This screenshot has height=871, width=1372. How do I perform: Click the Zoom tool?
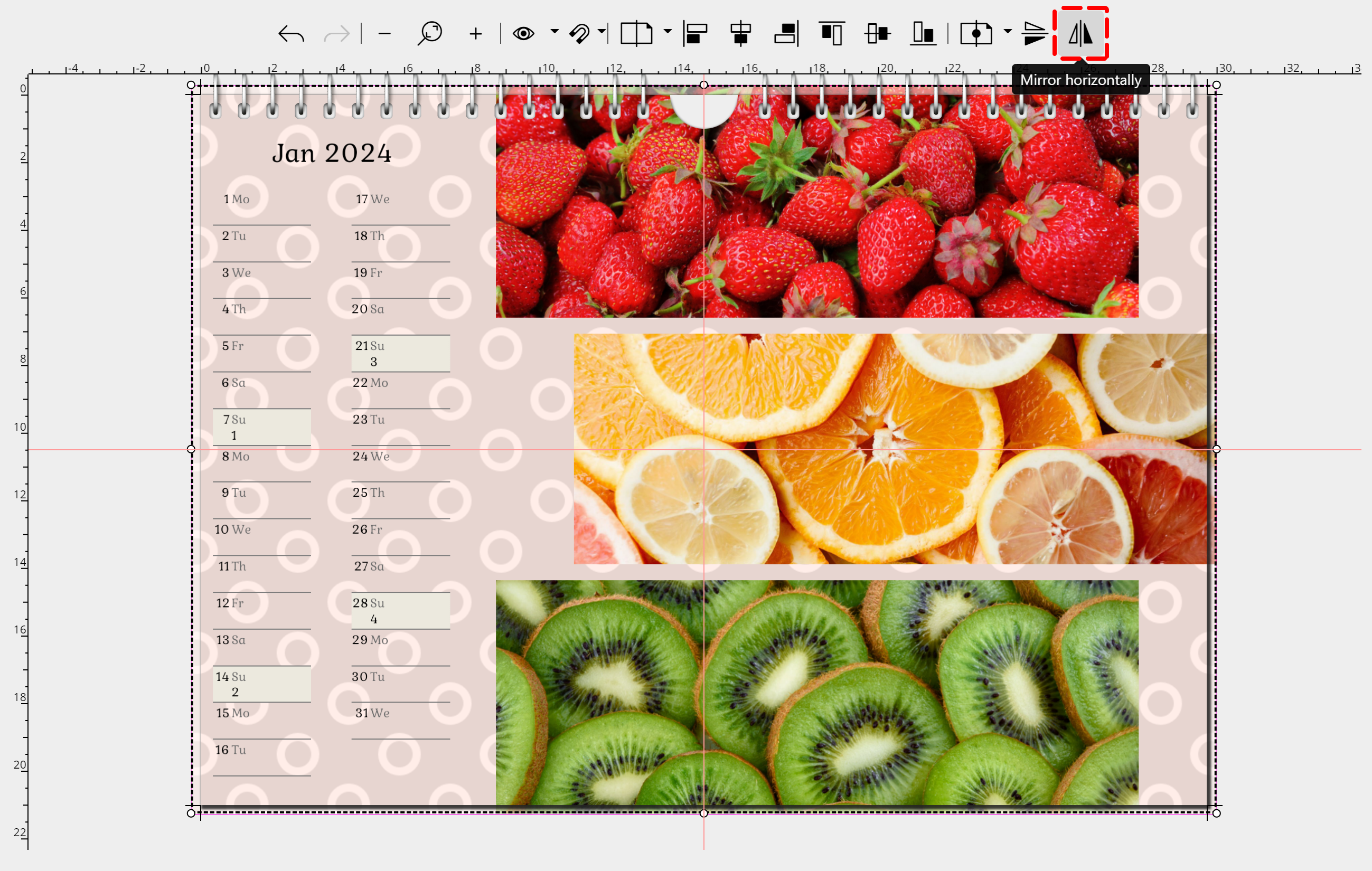click(x=429, y=33)
